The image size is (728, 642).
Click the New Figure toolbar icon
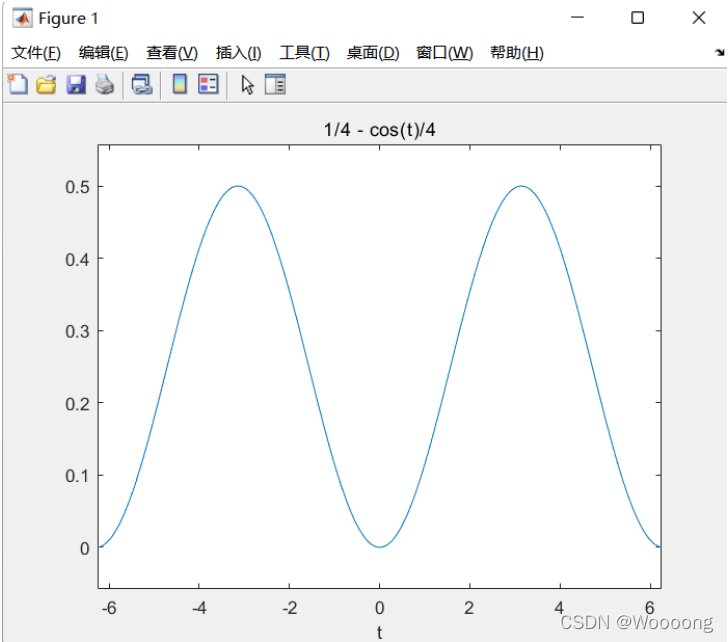click(18, 85)
